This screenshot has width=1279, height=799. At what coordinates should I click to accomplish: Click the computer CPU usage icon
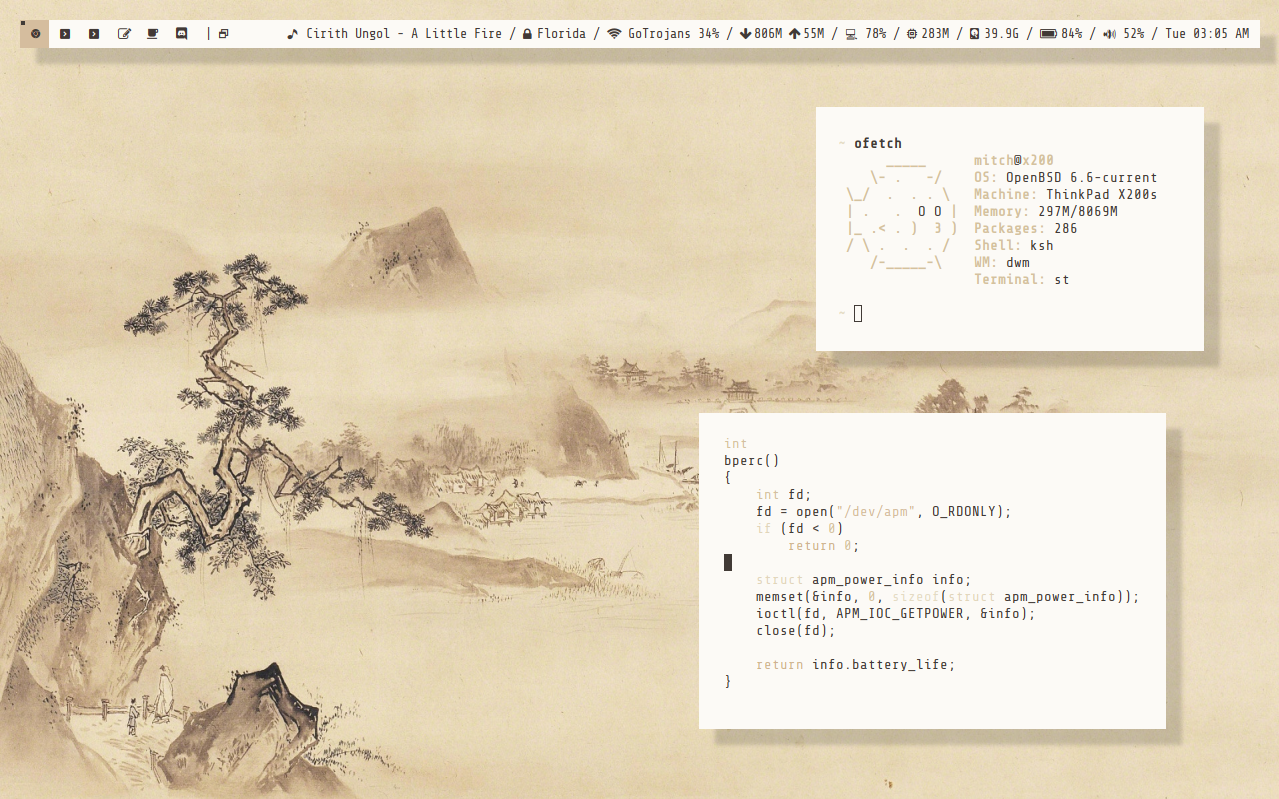point(851,34)
